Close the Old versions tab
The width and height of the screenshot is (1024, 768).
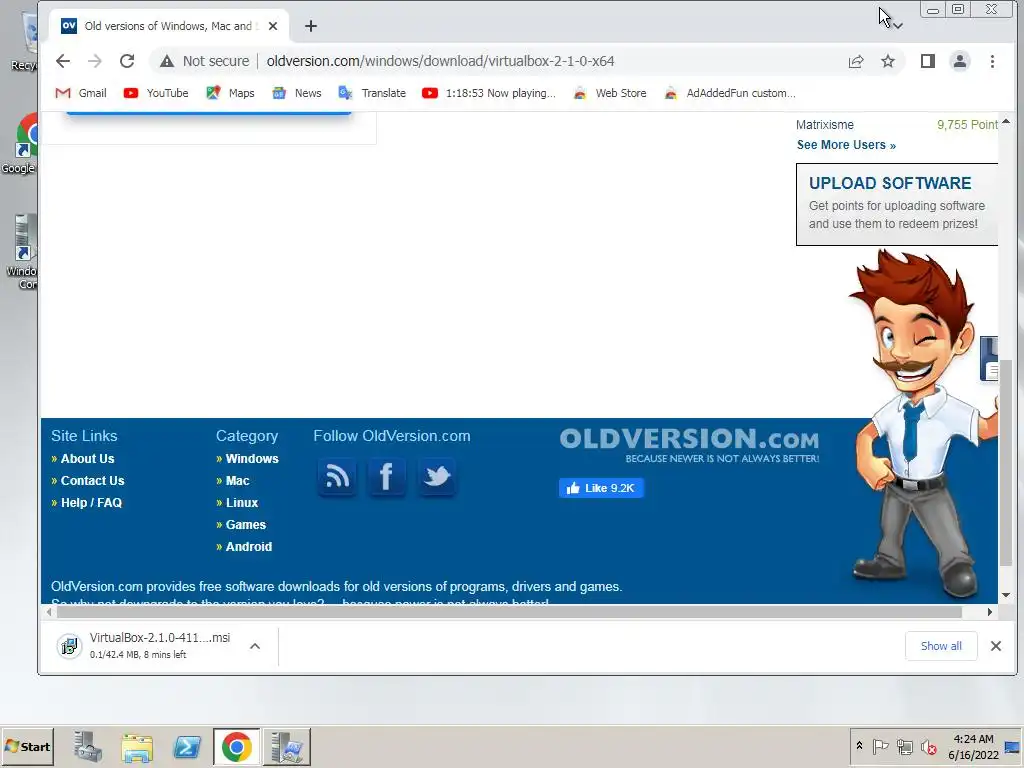[273, 26]
